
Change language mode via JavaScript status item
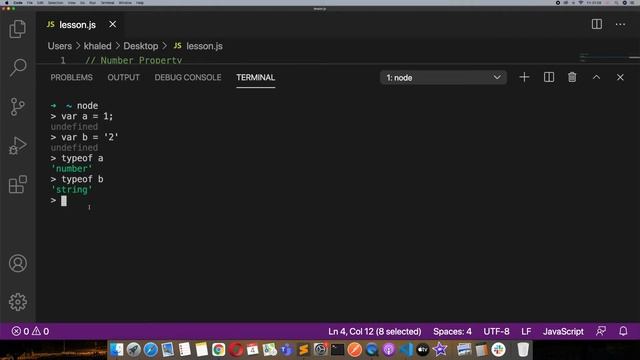pos(563,331)
